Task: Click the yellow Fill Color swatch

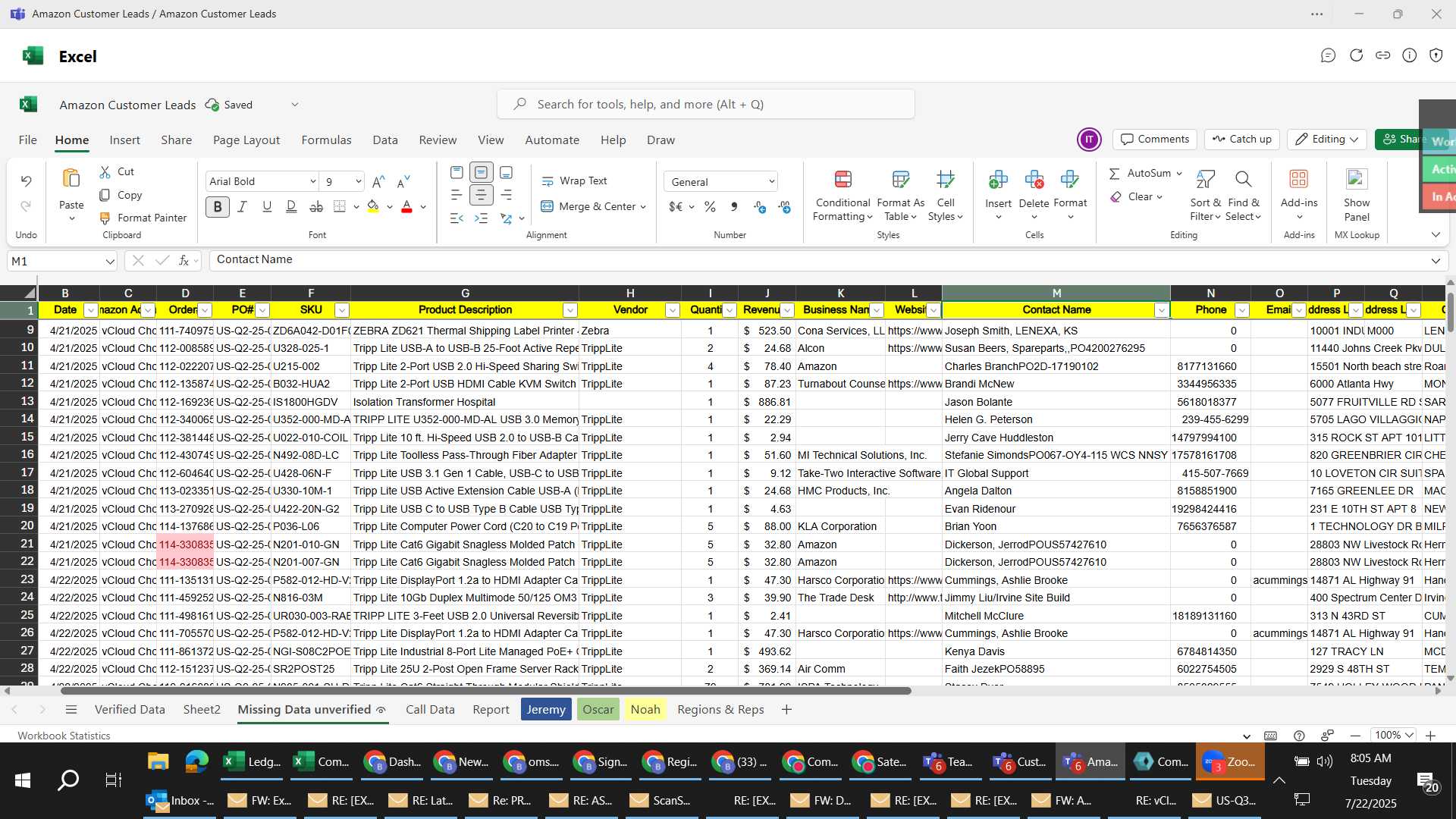Action: click(x=373, y=206)
